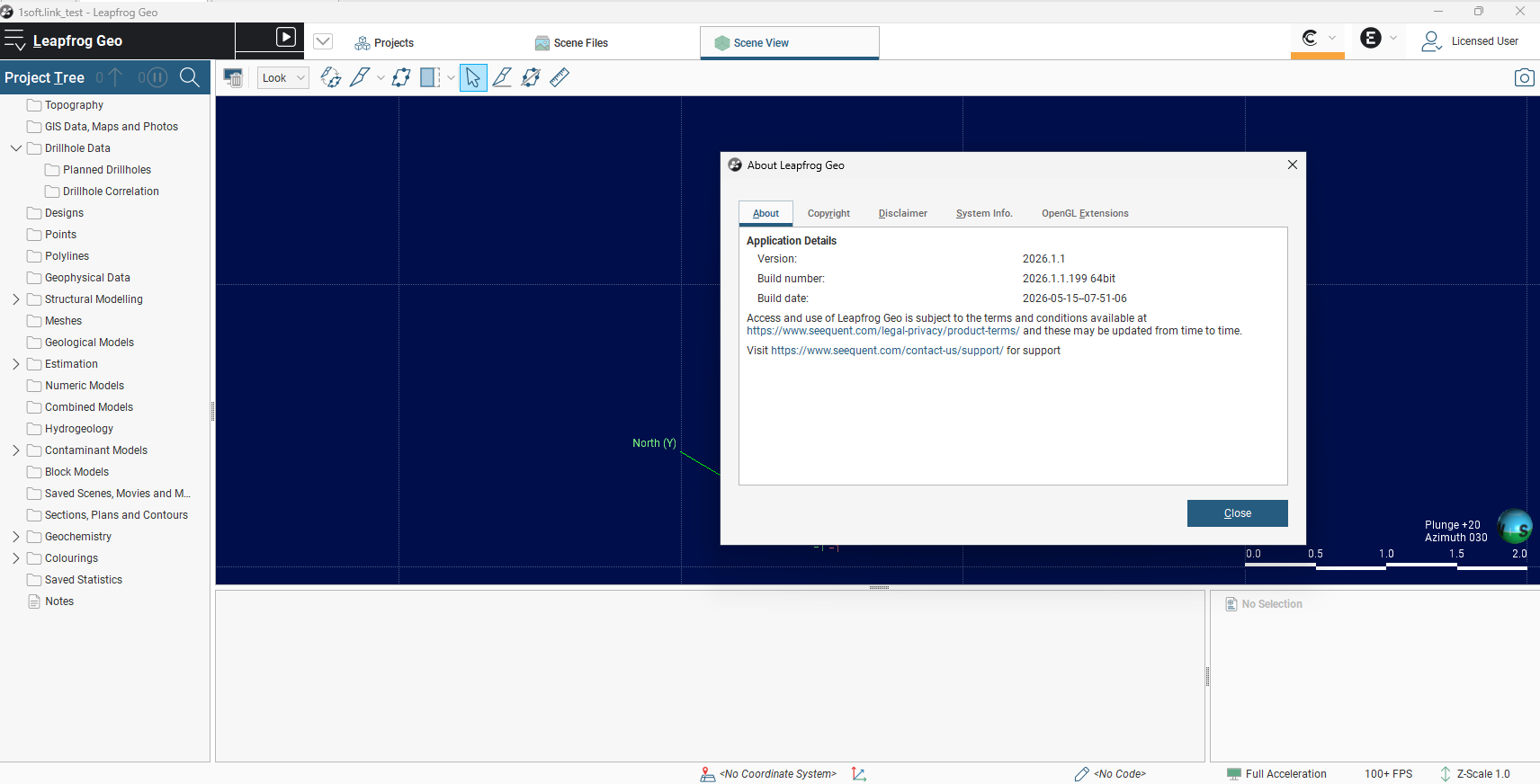Select Topography in the Project Tree

point(74,105)
